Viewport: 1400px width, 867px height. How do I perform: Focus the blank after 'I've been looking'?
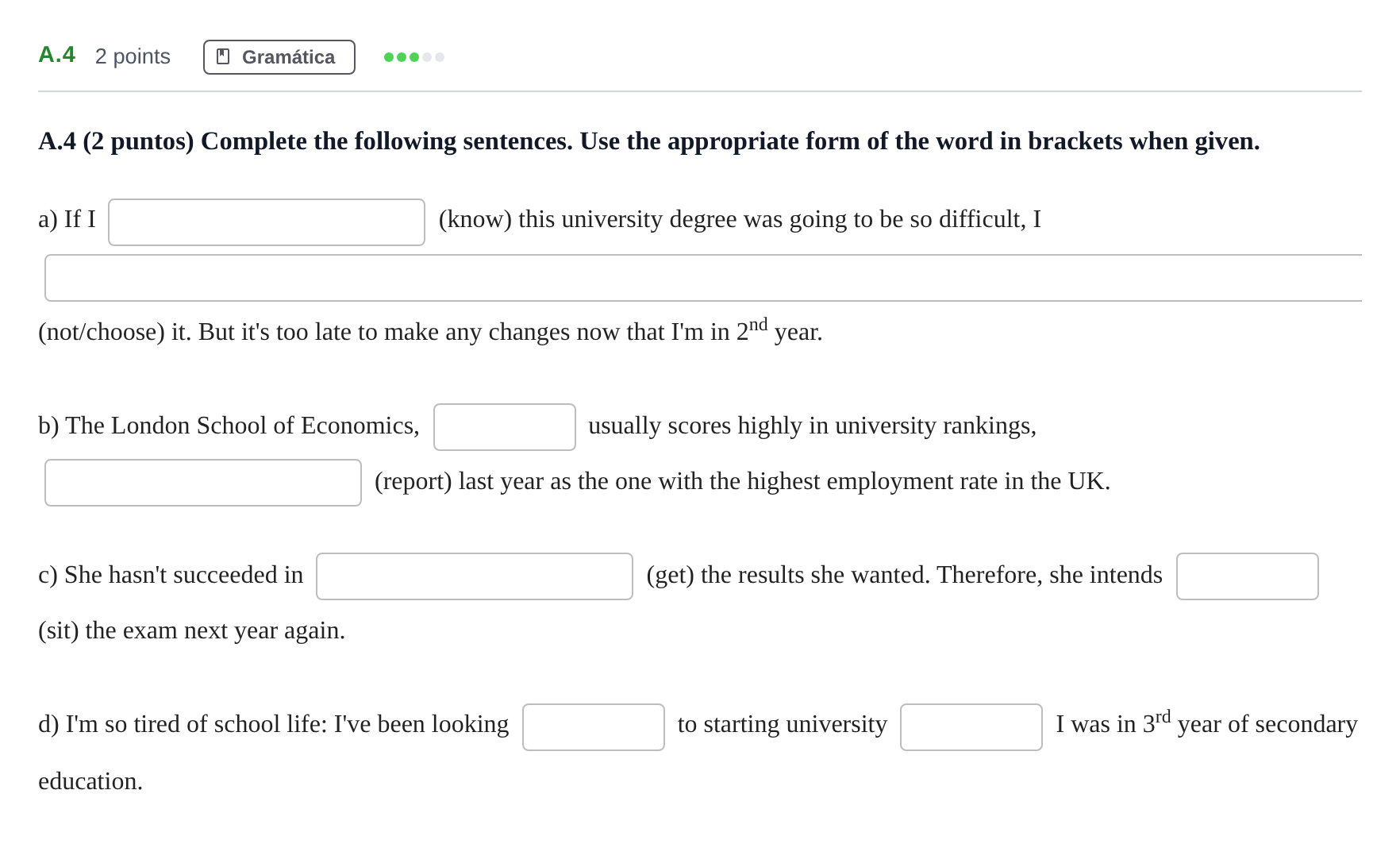point(594,727)
